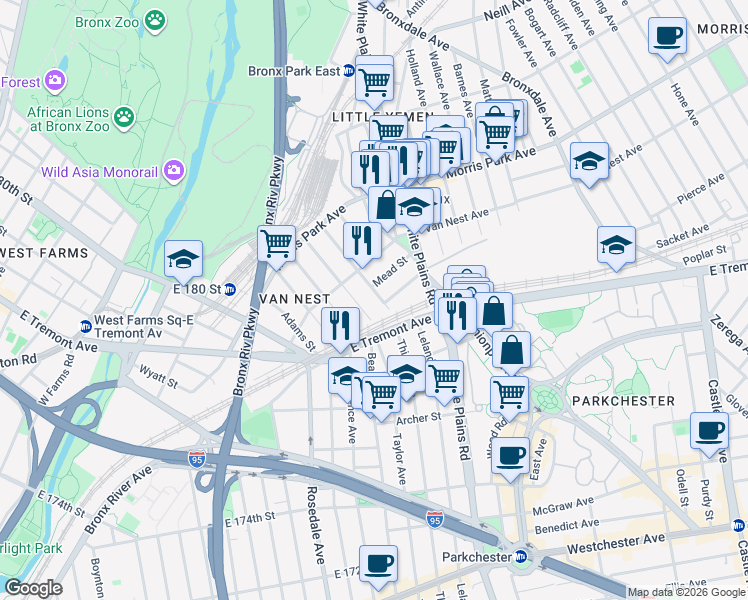Open the Google logo link
This screenshot has height=600, width=748.
33,589
